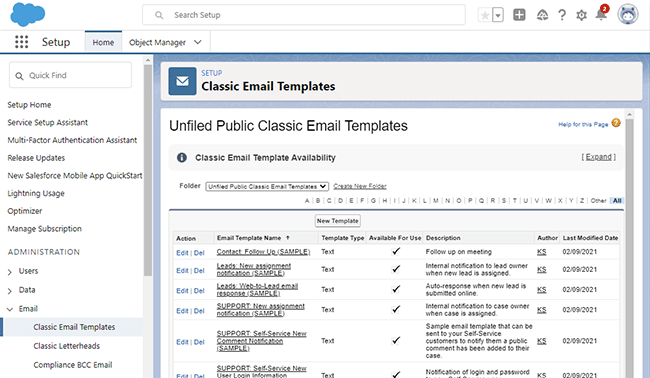The width and height of the screenshot is (650, 378).
Task: Open the App Launcher grid icon
Action: 22,42
